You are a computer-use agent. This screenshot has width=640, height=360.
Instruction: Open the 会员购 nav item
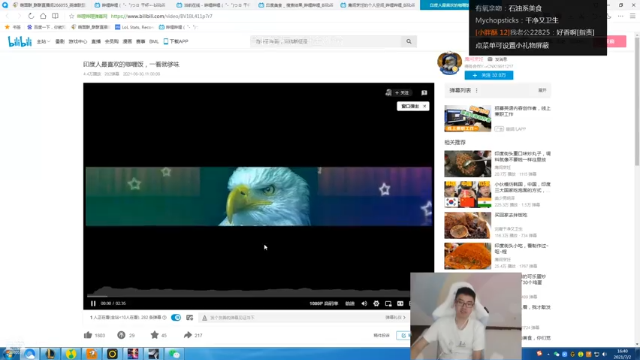[x=111, y=41]
